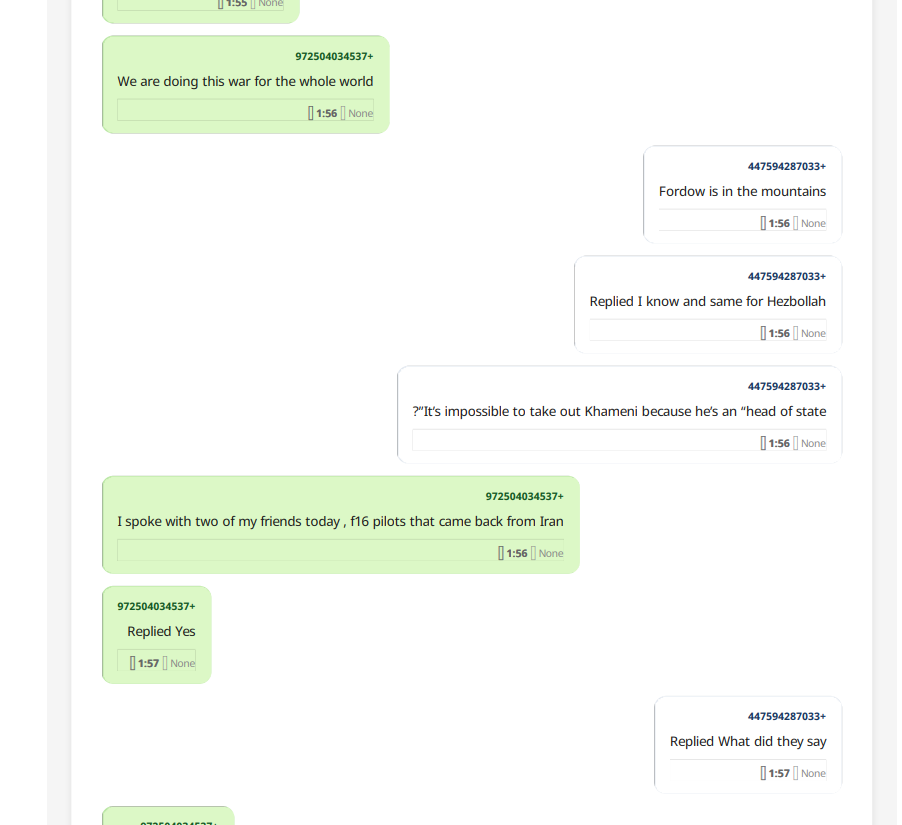Click the f16 pilots message text

pos(340,522)
